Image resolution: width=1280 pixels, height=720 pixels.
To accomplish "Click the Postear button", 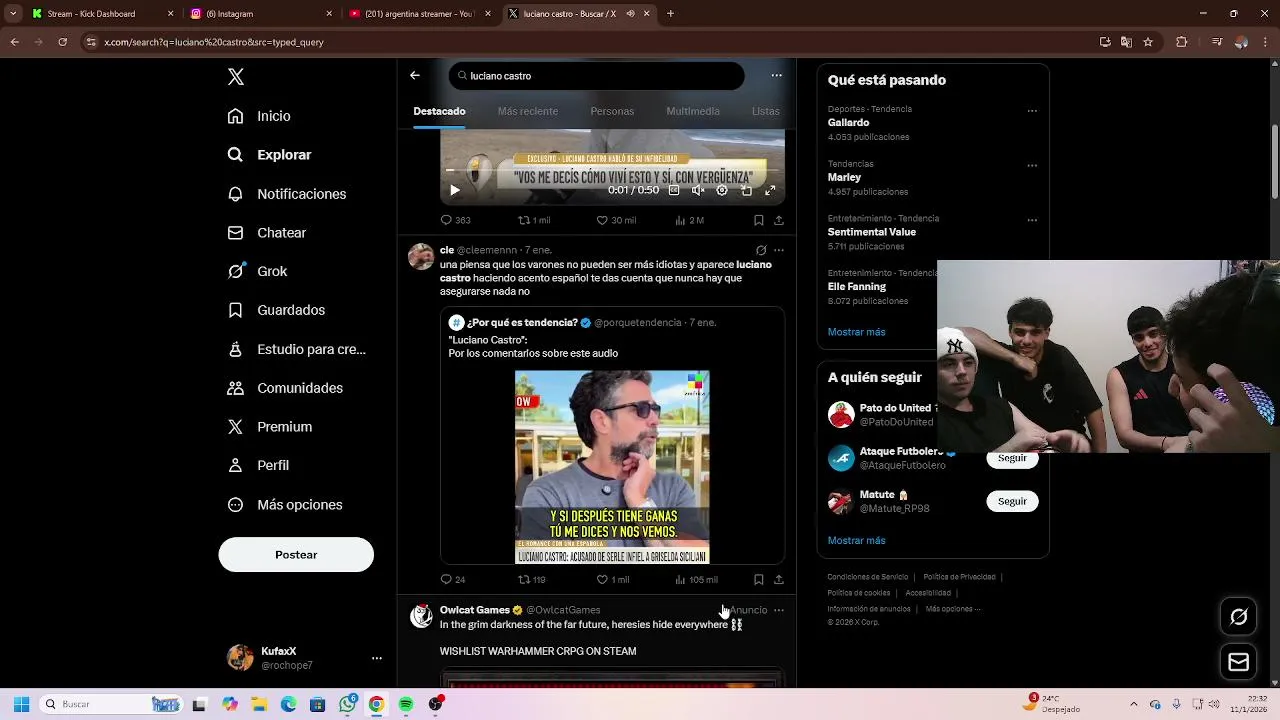I will (296, 555).
